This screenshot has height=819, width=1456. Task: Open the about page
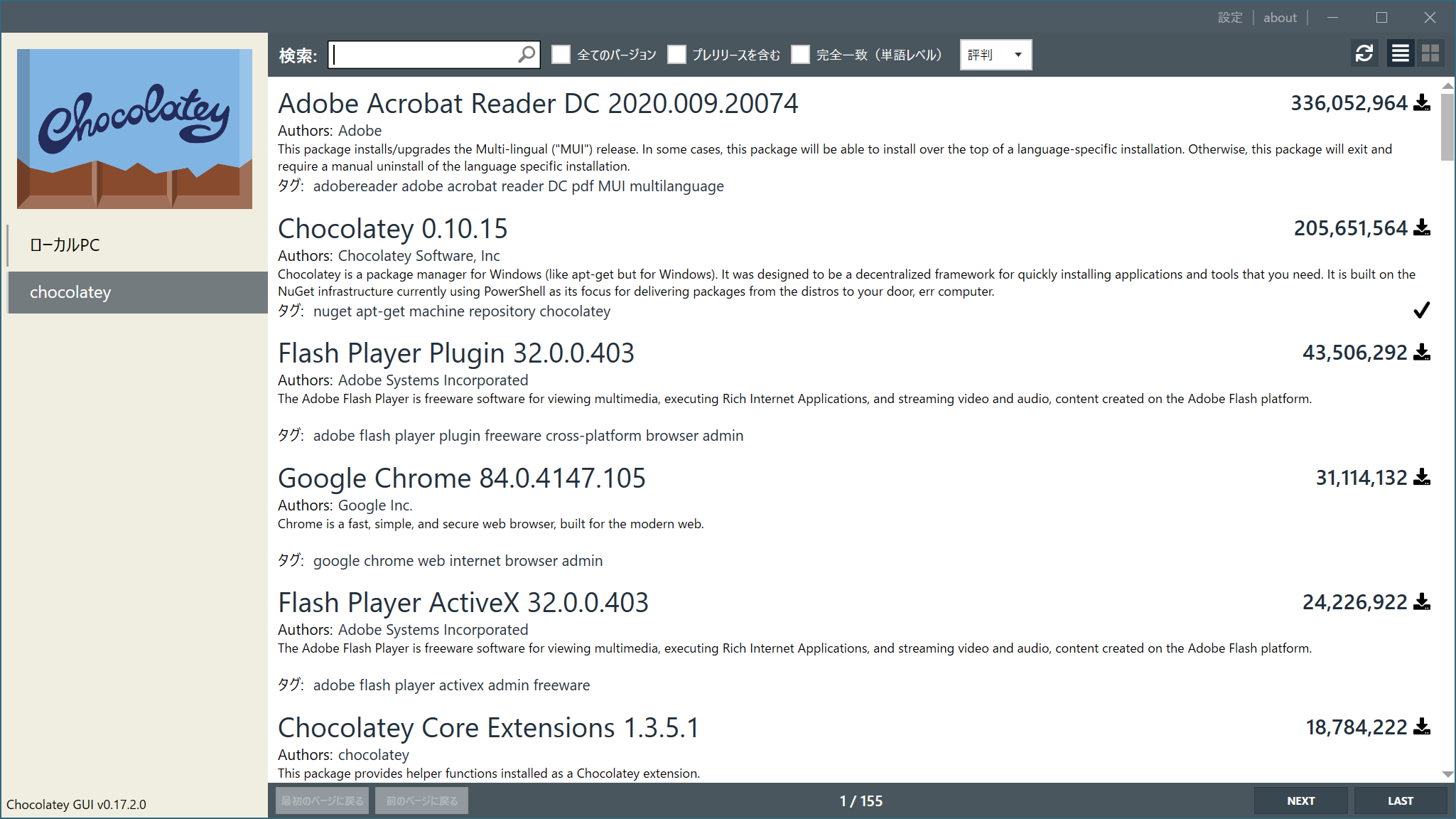1280,17
